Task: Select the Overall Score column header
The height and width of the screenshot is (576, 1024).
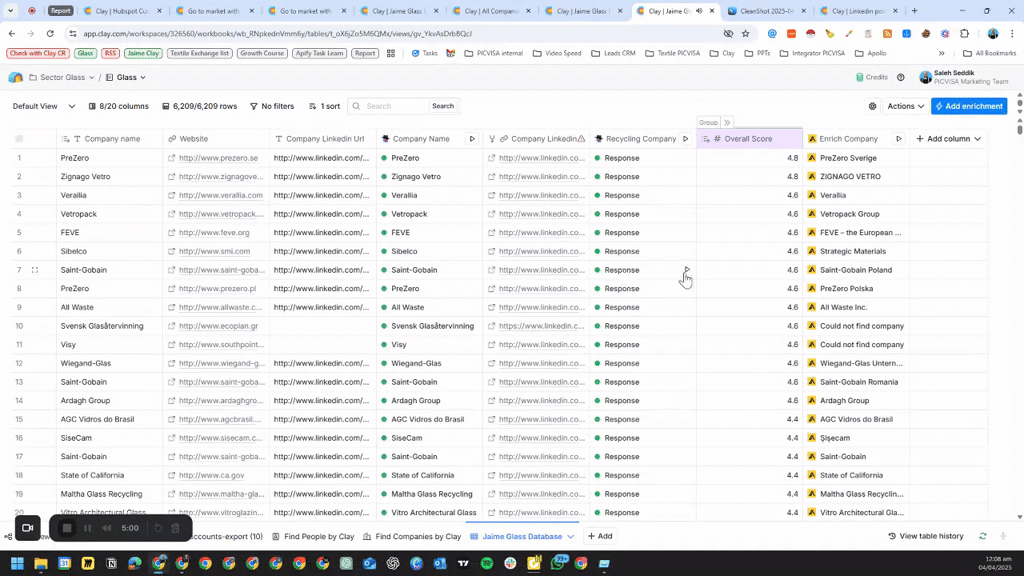Action: pos(750,138)
